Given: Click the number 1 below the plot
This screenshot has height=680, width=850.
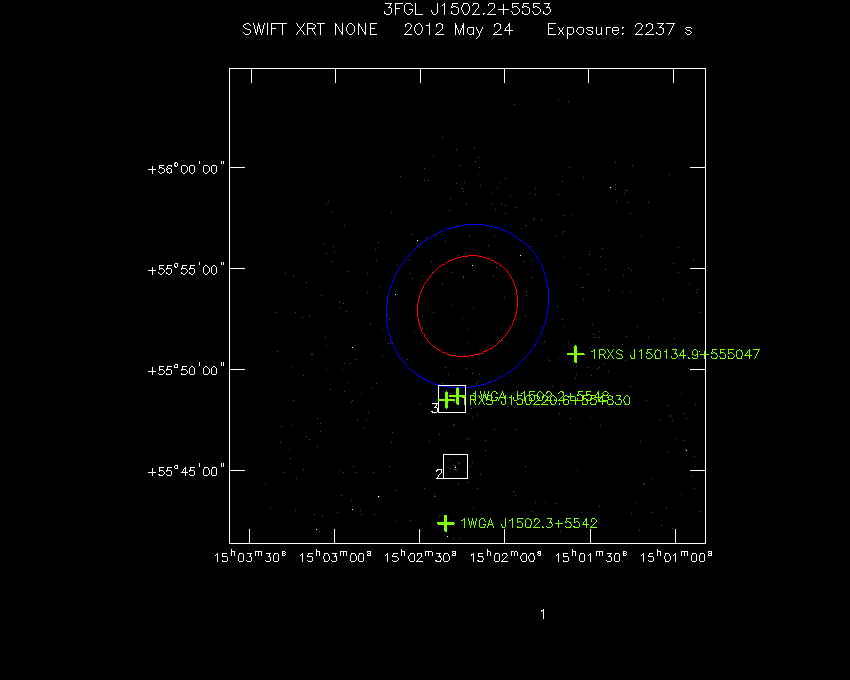Looking at the screenshot, I should pyautogui.click(x=543, y=614).
